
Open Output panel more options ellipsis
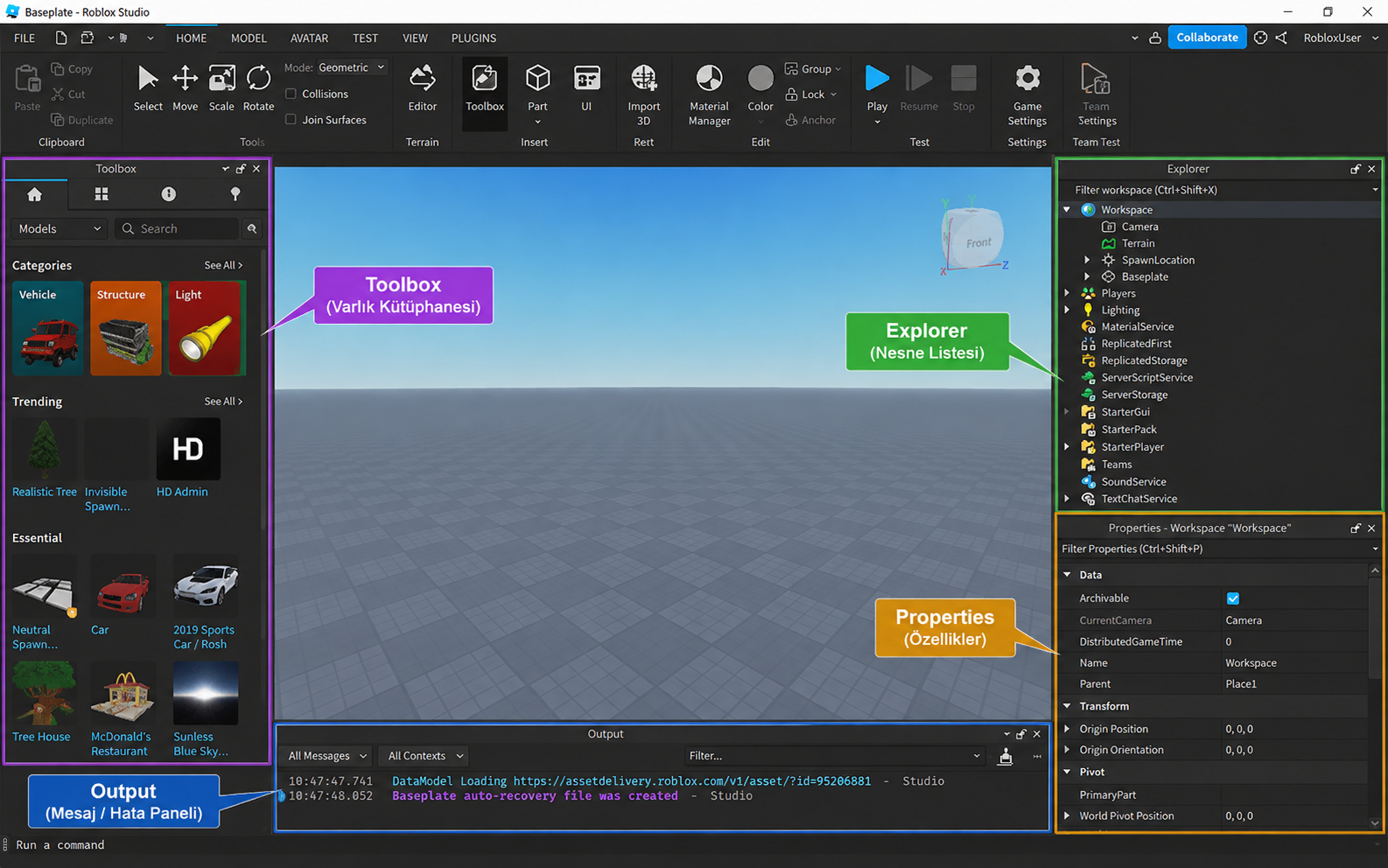(1037, 756)
